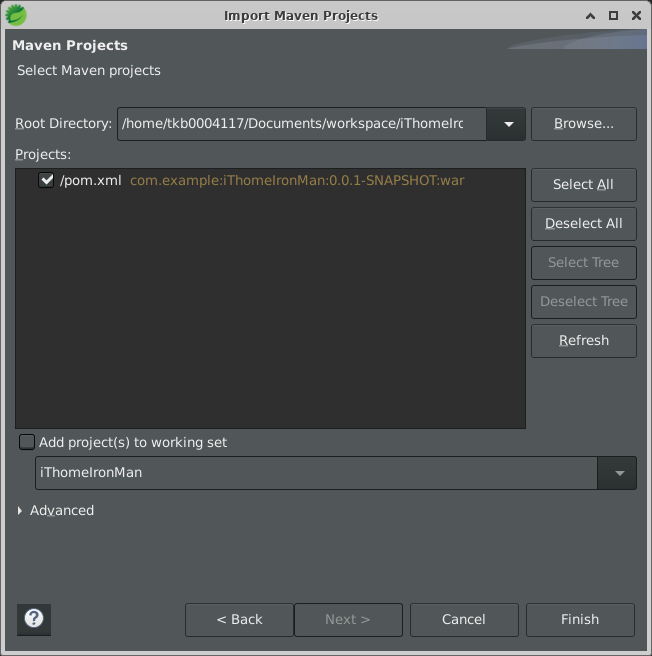Click the Select Tree button

click(x=584, y=263)
